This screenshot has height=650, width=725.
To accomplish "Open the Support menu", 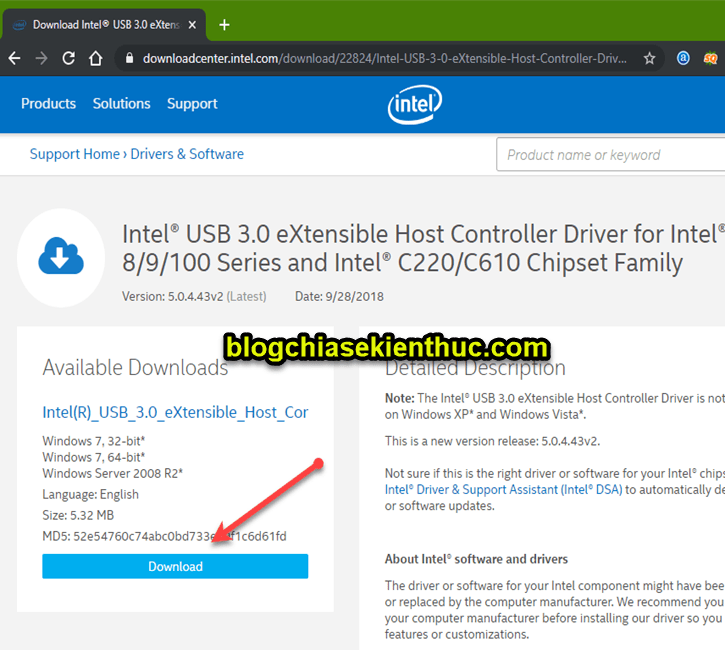I will [192, 104].
